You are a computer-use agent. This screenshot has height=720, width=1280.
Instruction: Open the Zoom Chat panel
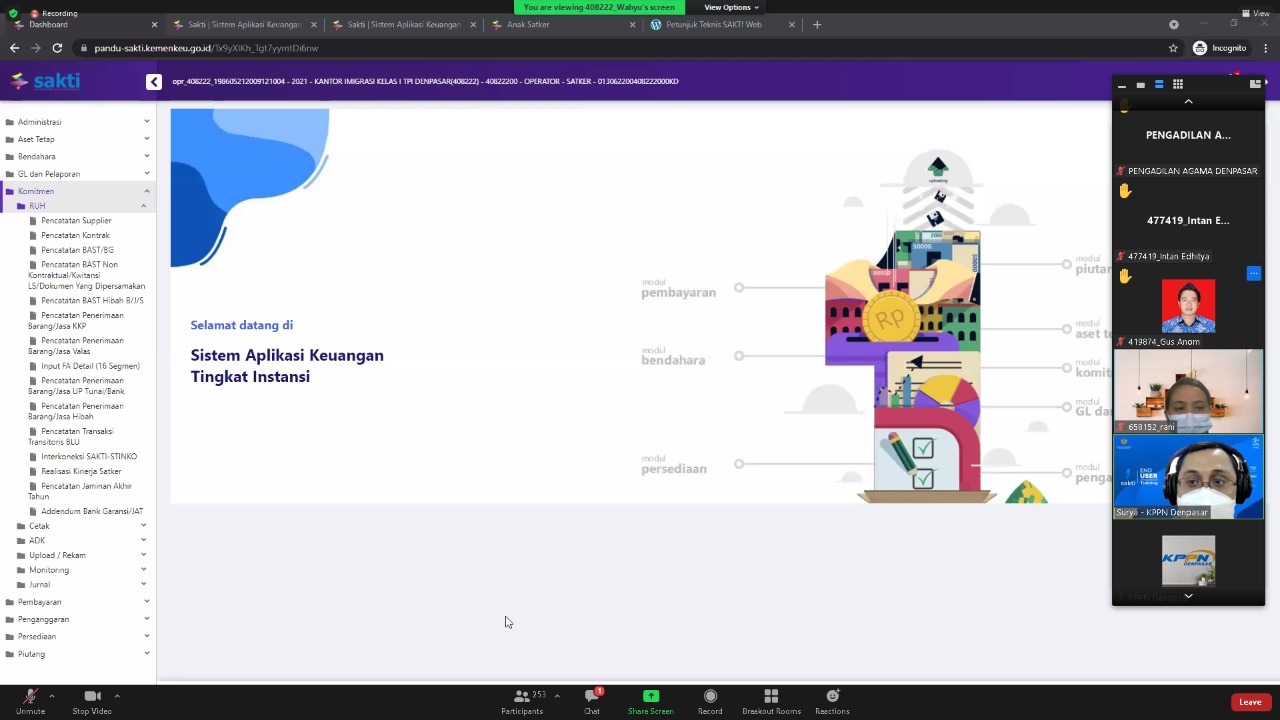pos(592,697)
